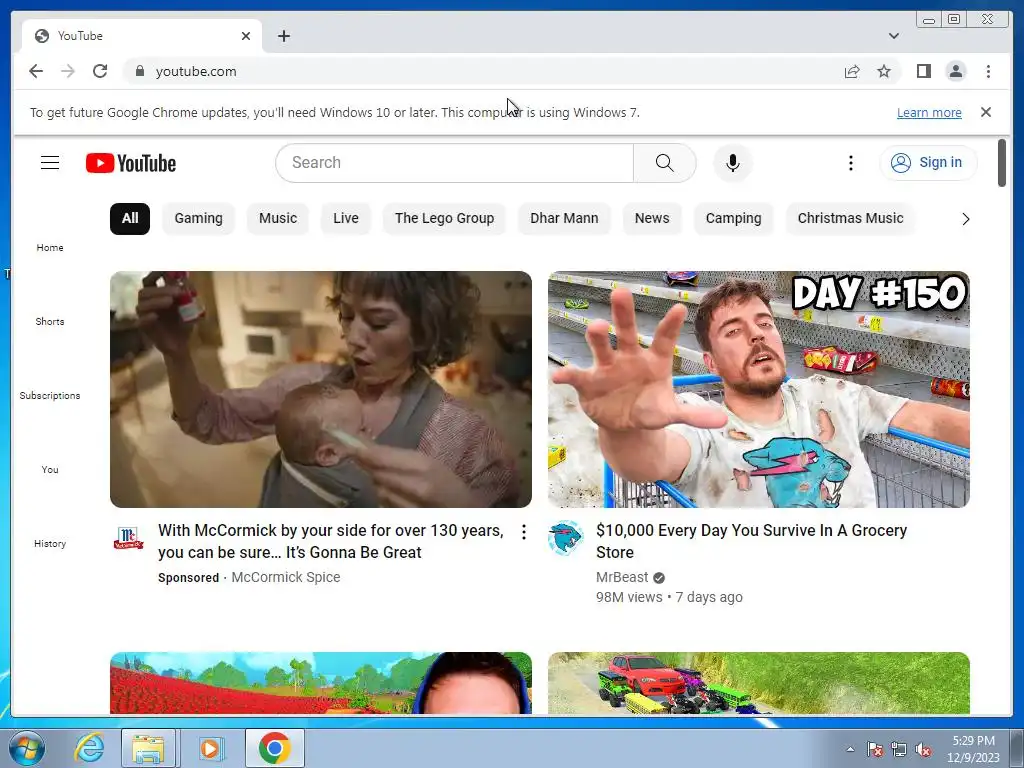Open Windows Media Player from taskbar
Screen dimensions: 1024x768
pos(210,748)
